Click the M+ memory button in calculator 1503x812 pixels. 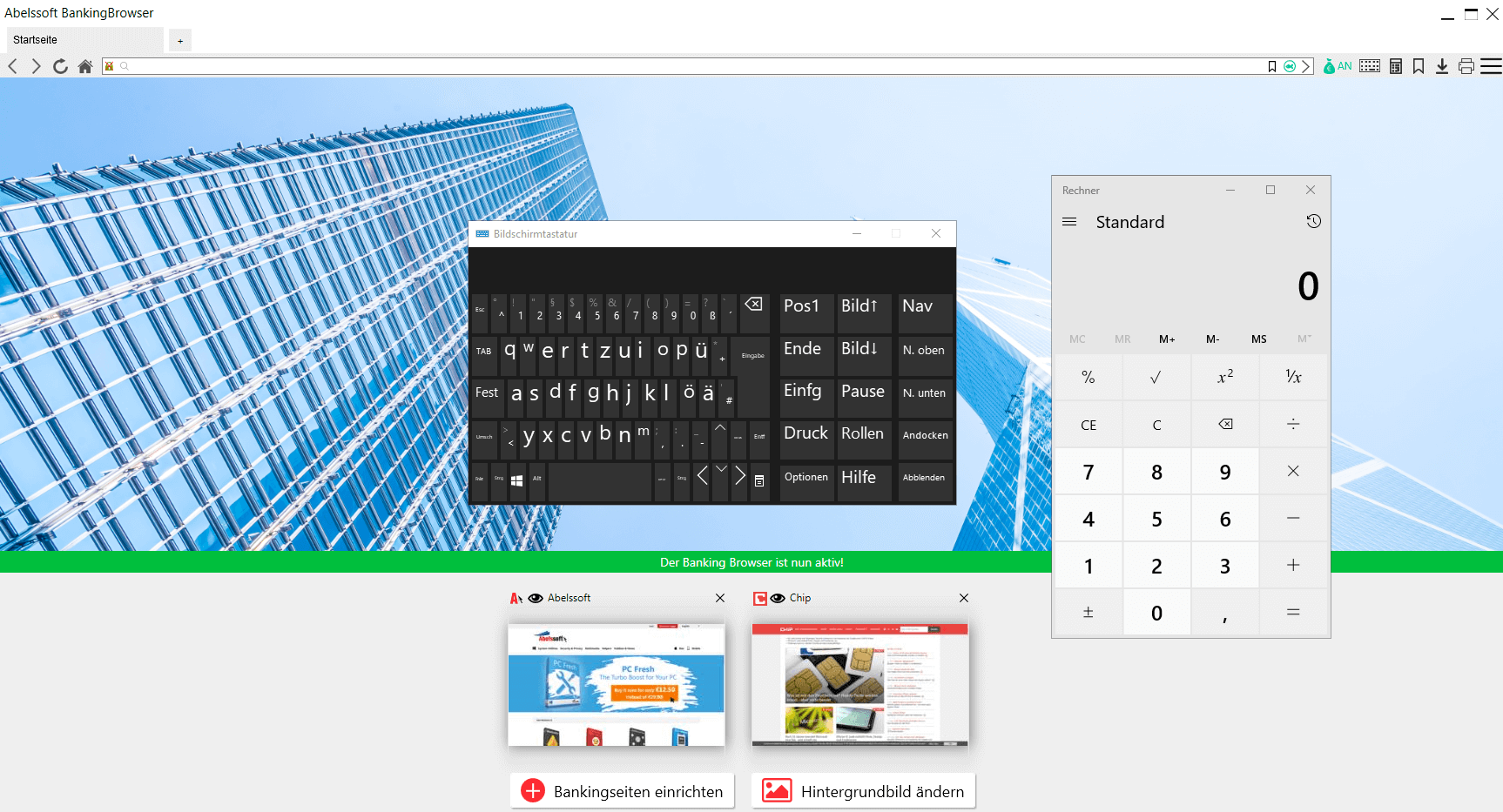point(1167,339)
